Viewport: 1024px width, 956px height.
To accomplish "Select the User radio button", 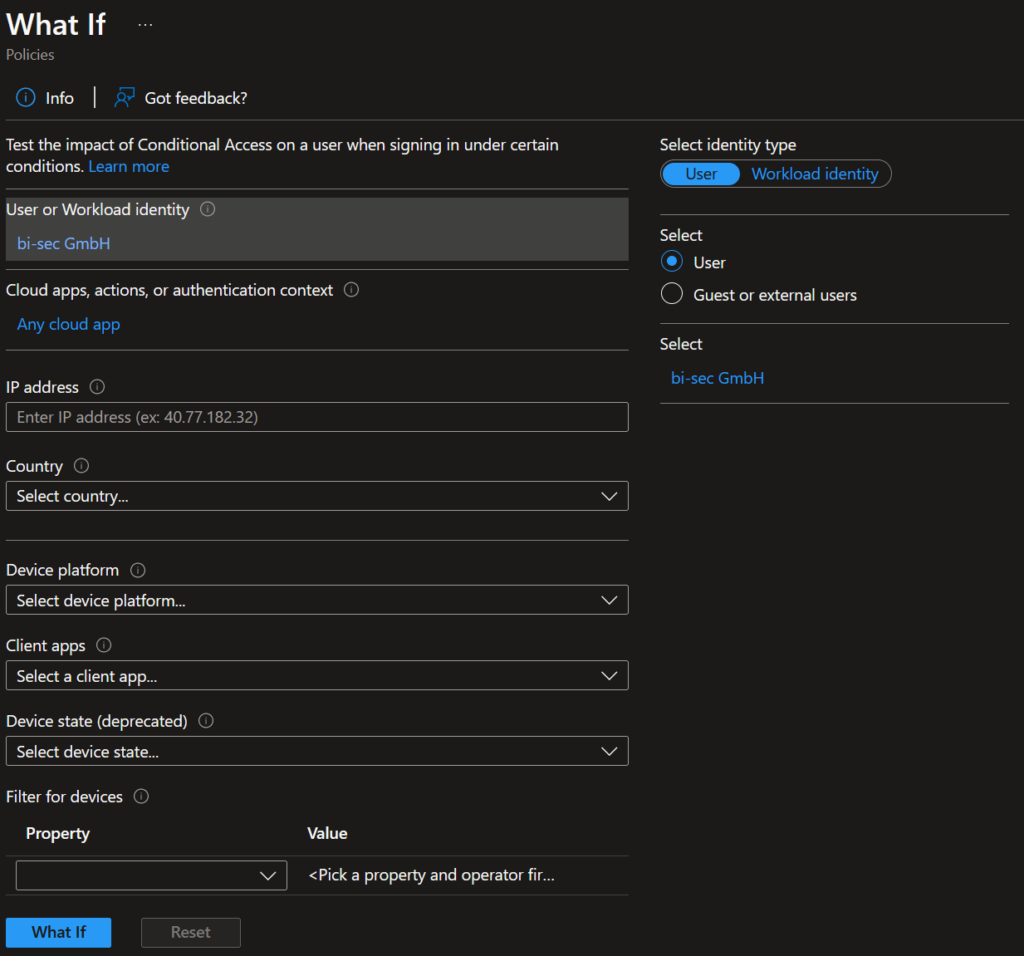I will coord(672,262).
